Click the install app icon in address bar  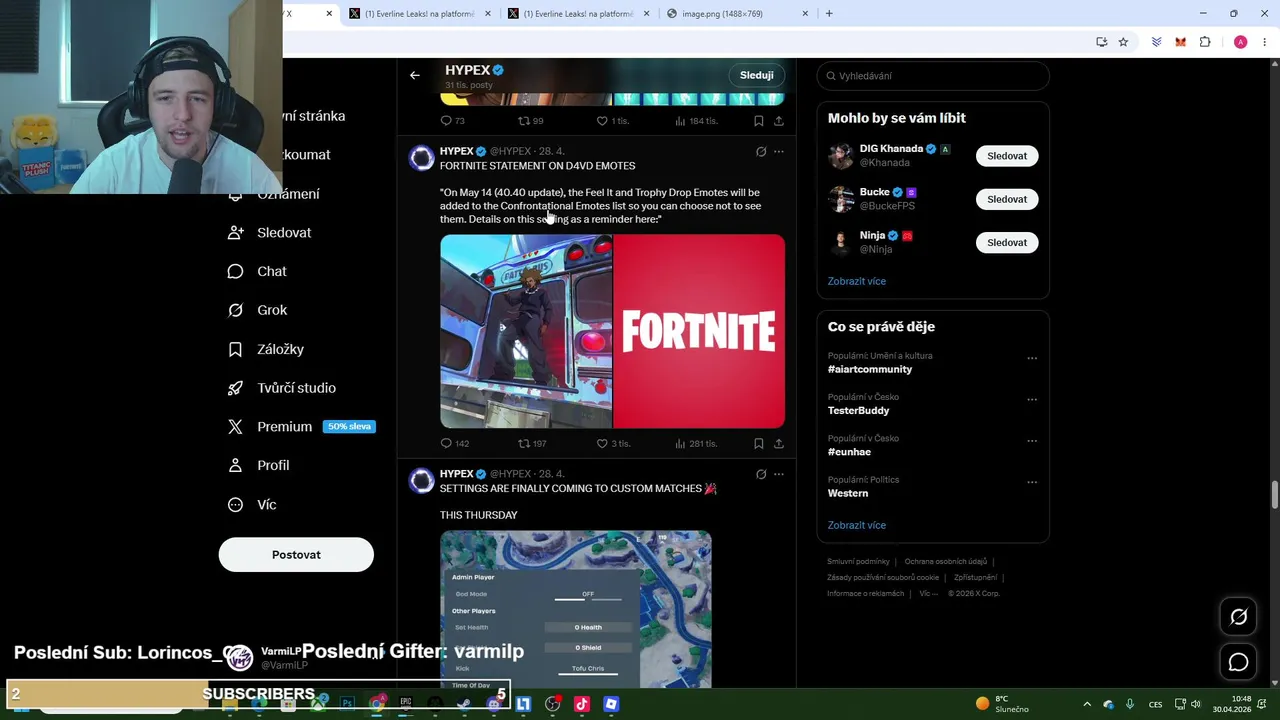click(1101, 42)
